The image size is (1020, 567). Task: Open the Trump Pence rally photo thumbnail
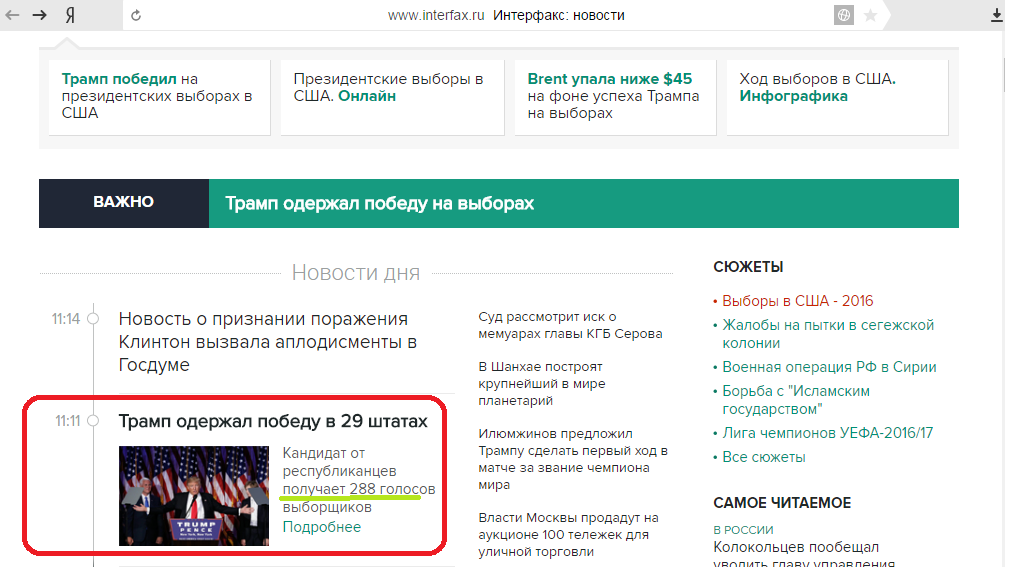point(194,495)
